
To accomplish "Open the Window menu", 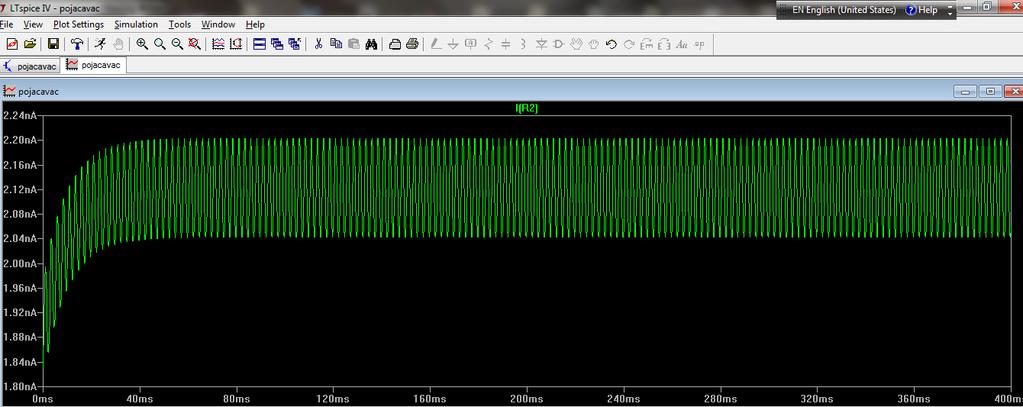I will tap(218, 24).
